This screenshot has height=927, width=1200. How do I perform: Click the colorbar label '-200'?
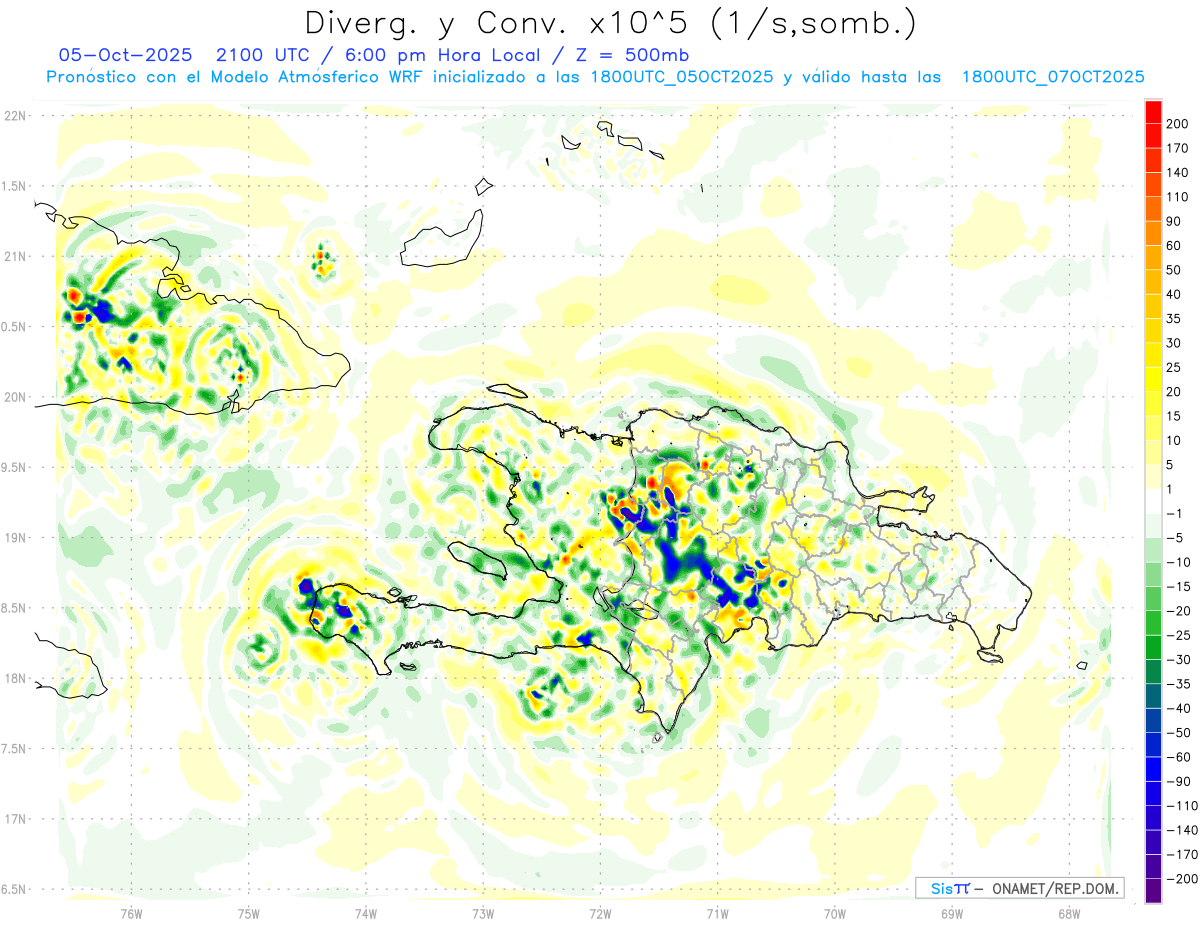(1181, 879)
